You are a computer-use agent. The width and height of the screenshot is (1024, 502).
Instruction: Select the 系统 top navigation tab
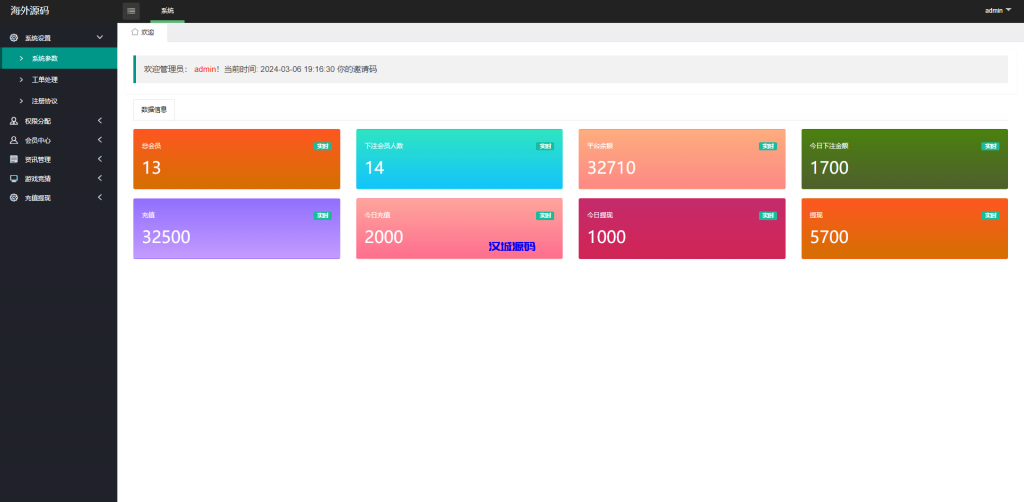click(167, 11)
